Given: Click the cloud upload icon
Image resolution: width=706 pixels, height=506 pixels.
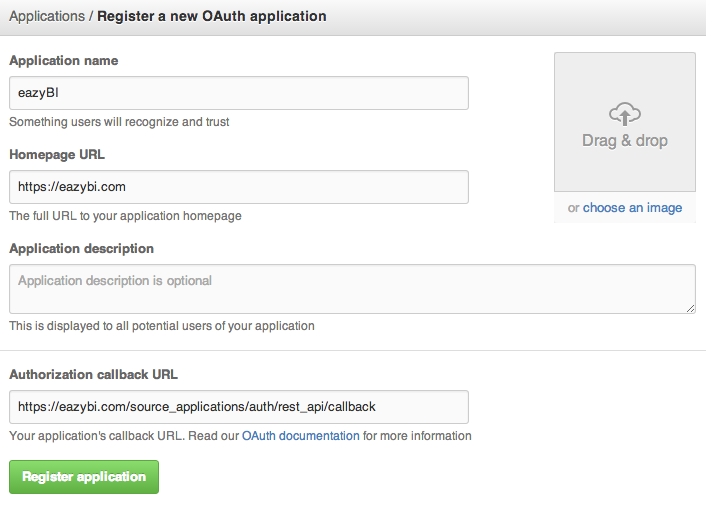Looking at the screenshot, I should [x=625, y=113].
